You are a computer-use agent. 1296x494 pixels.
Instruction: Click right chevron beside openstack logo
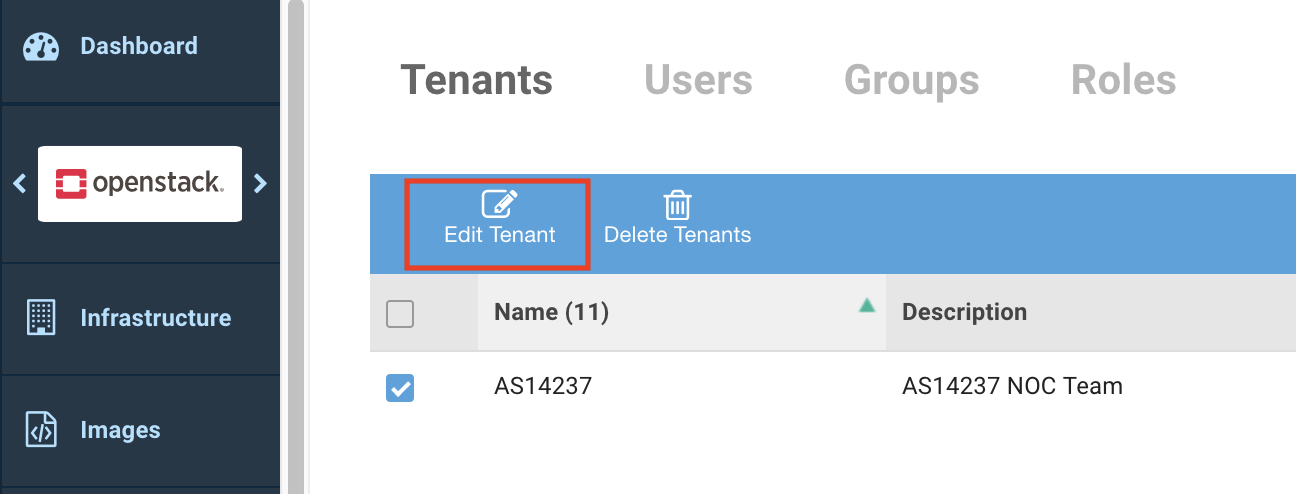pos(260,184)
